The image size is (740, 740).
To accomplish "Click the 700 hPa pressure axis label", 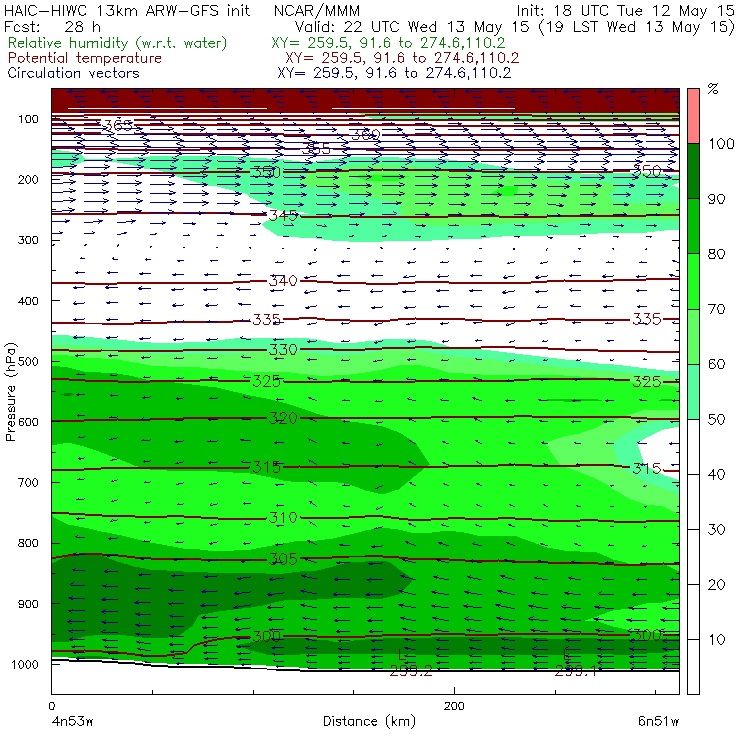I will tap(28, 482).
